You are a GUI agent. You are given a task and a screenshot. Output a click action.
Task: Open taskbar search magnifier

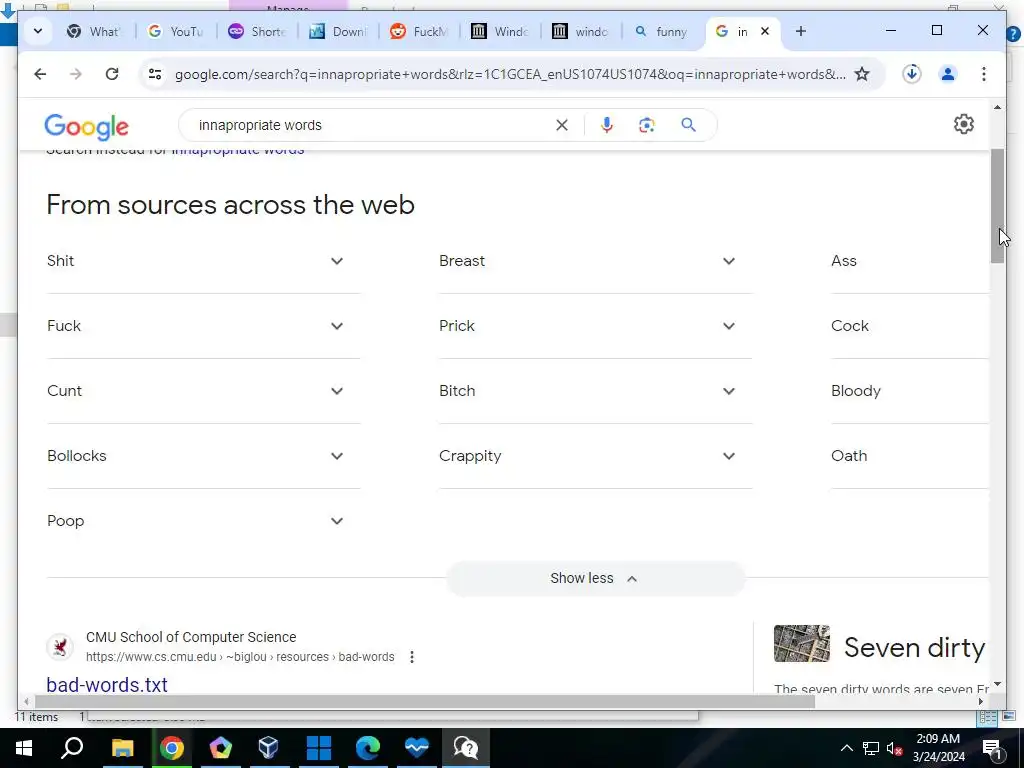click(72, 748)
